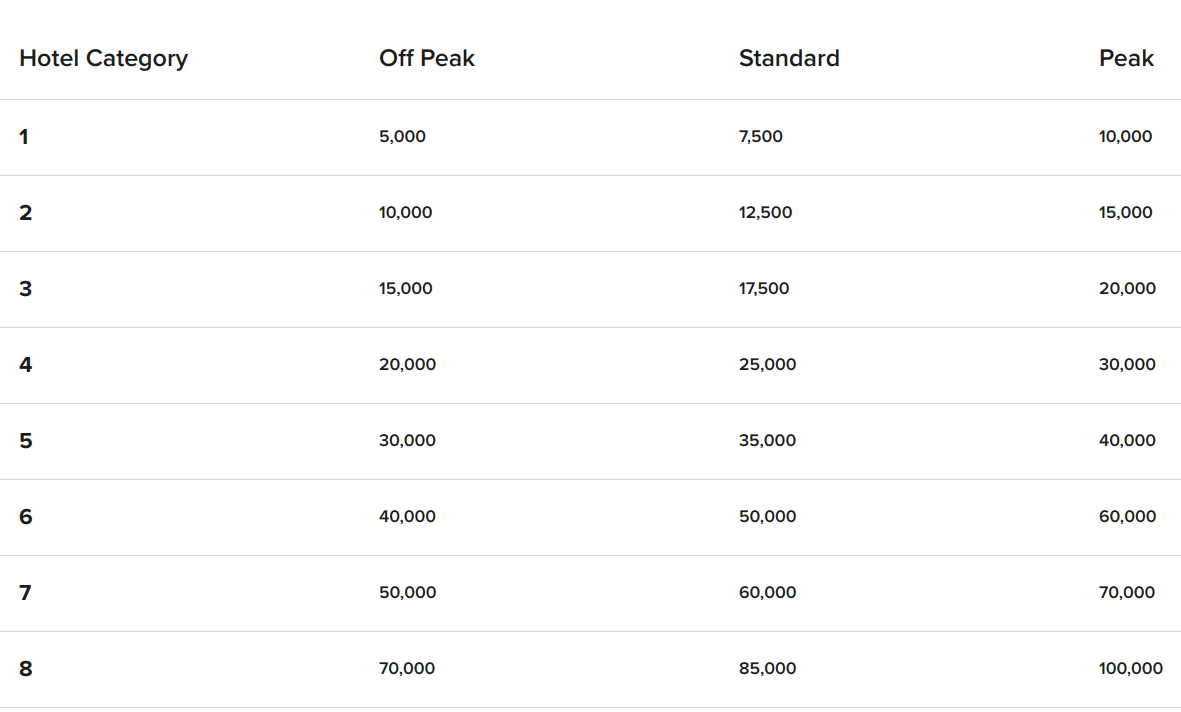The width and height of the screenshot is (1181, 712).
Task: Select the Category 6 row label
Action: point(25,517)
